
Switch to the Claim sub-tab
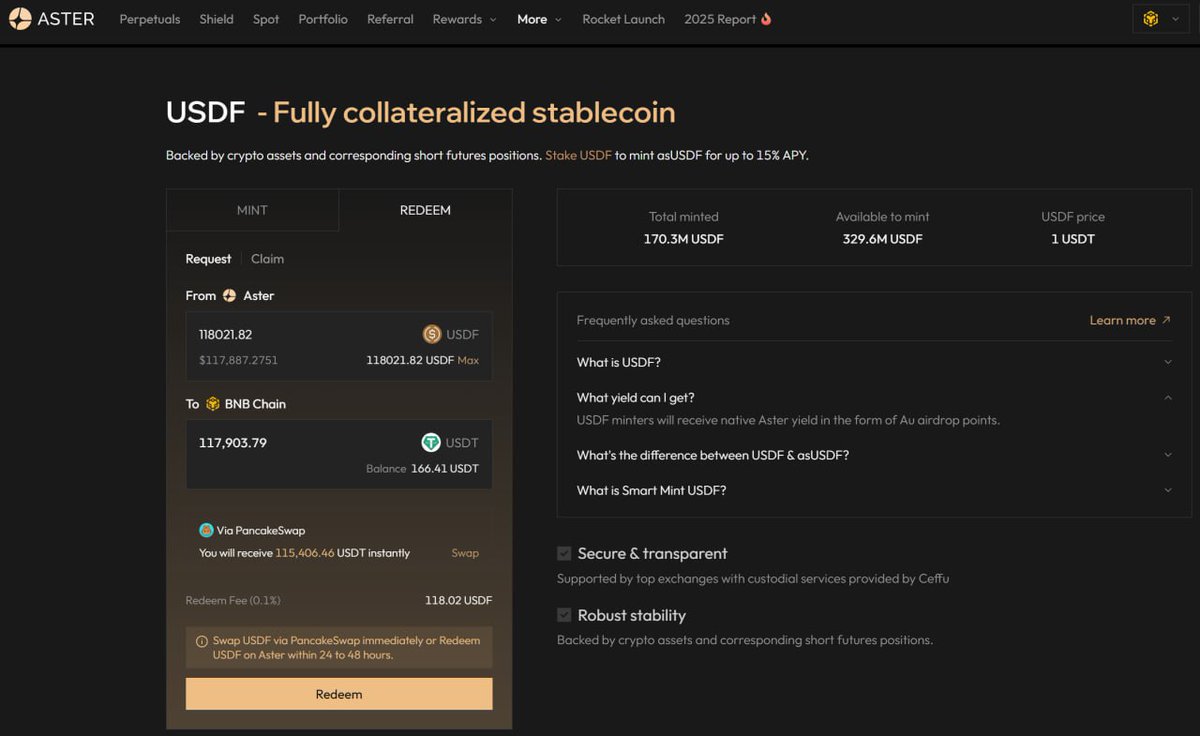267,259
